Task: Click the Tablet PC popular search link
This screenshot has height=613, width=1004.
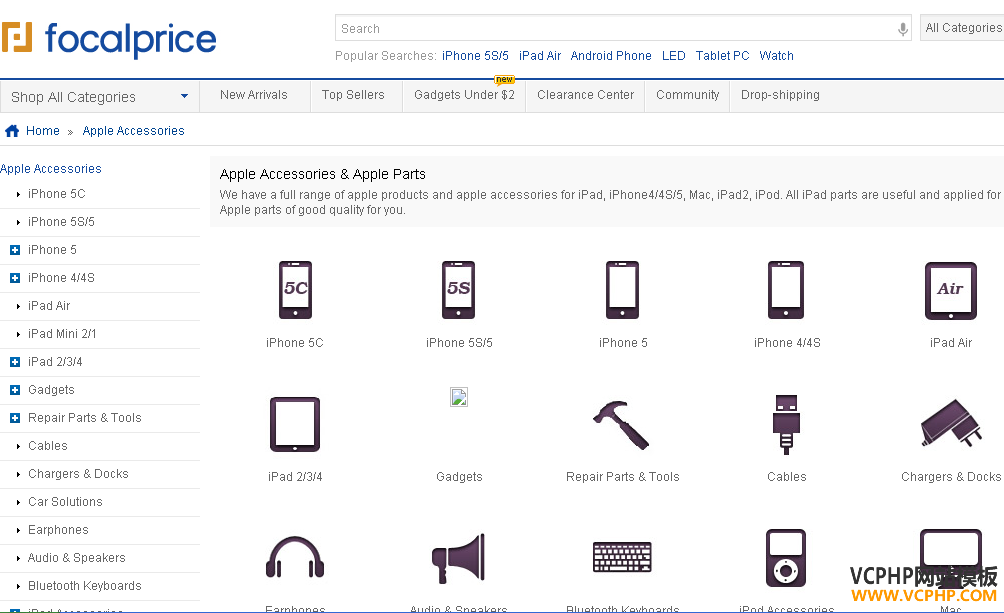Action: click(722, 56)
